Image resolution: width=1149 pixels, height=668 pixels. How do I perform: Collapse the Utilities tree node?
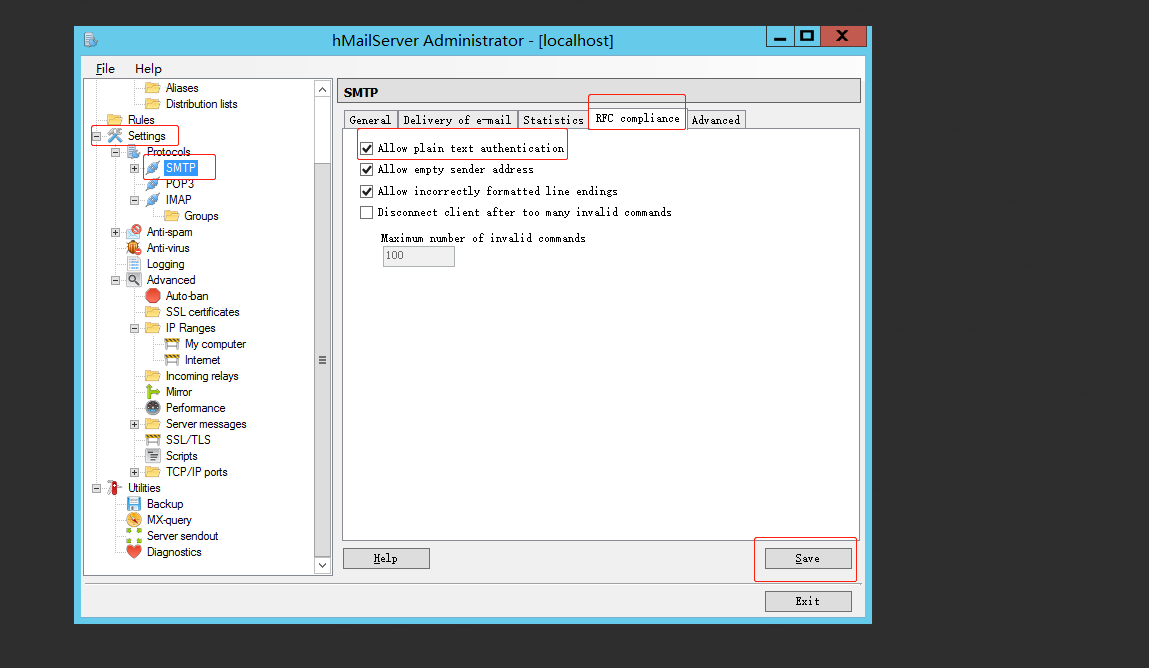(x=96, y=489)
